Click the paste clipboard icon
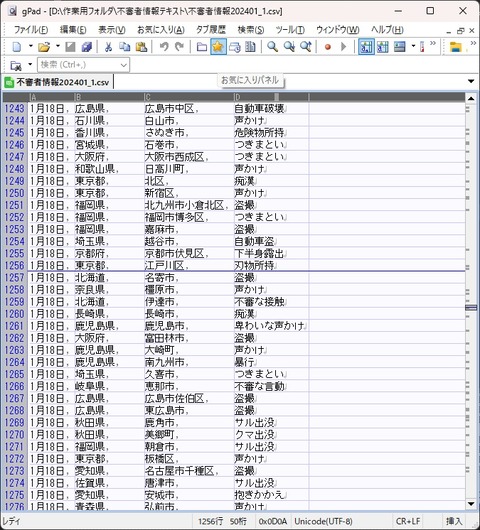The image size is (480, 530). pos(141,47)
